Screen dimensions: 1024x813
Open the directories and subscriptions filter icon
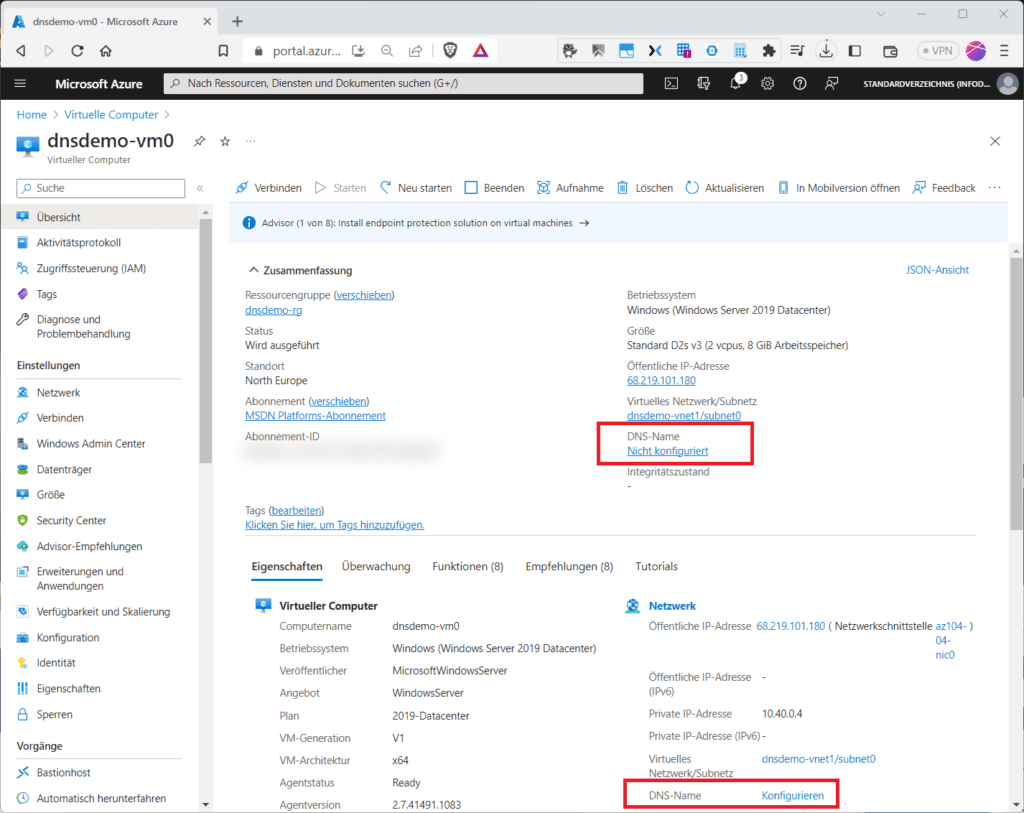pyautogui.click(x=703, y=84)
